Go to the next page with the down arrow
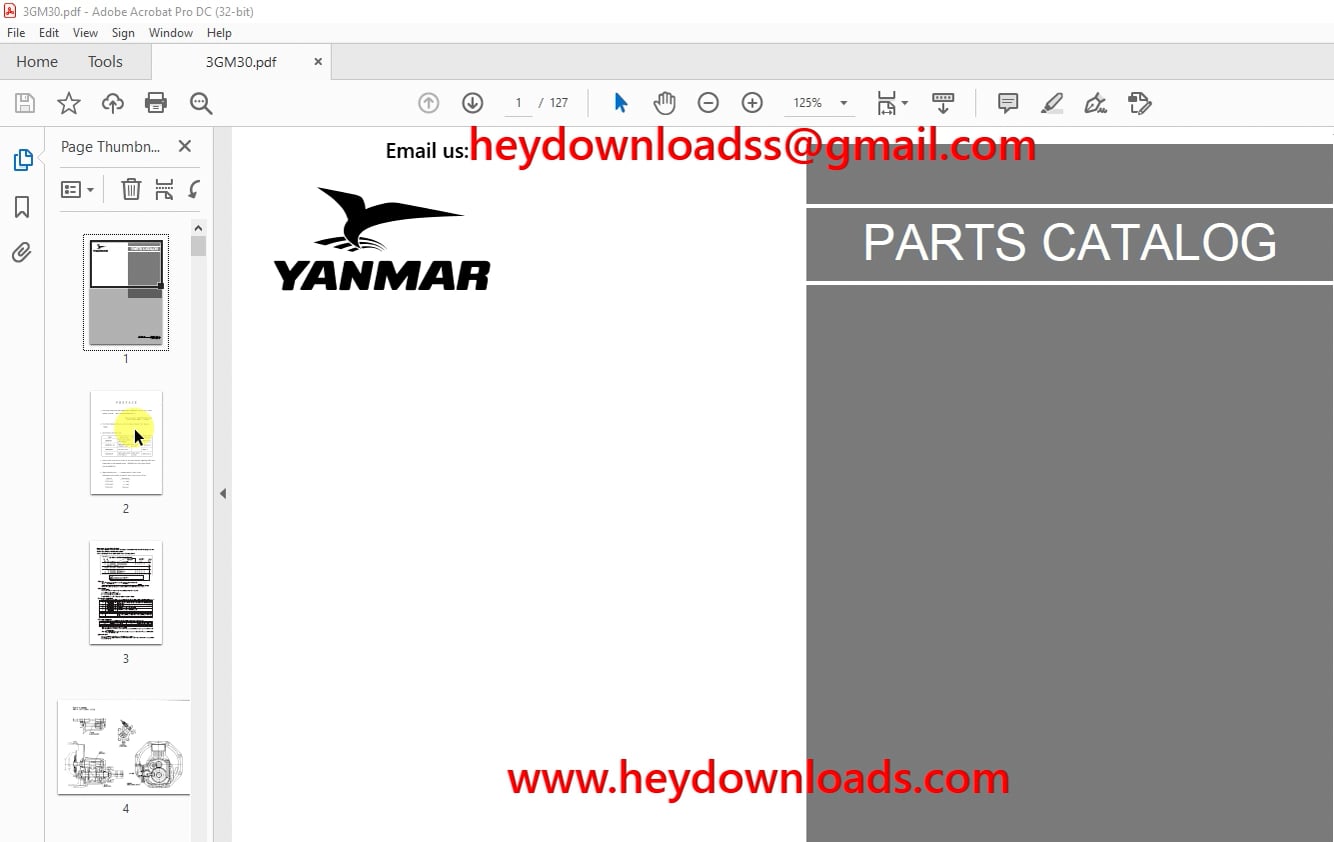The image size is (1334, 842). (x=473, y=103)
